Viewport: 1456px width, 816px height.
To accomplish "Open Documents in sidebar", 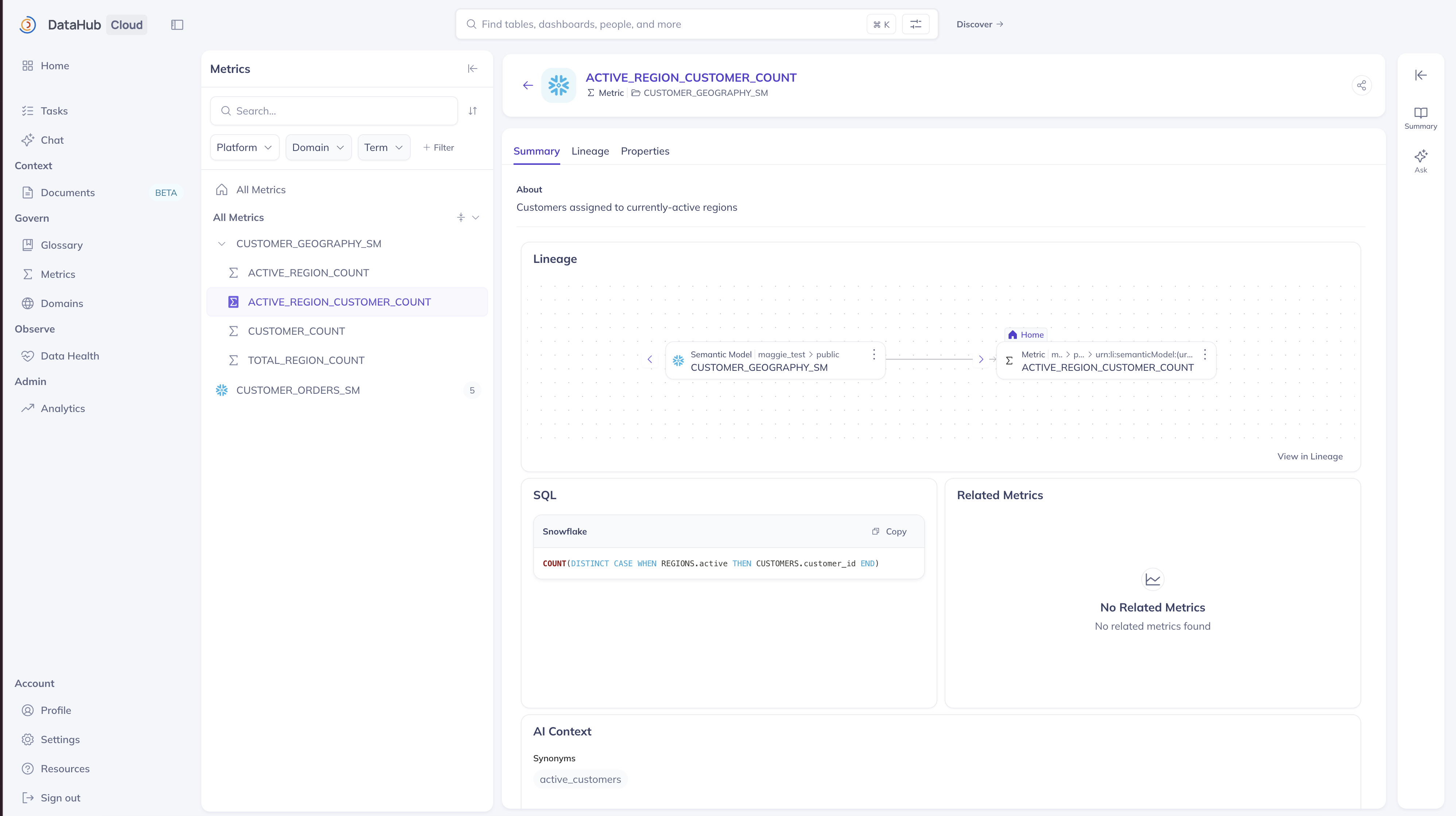I will 67,193.
